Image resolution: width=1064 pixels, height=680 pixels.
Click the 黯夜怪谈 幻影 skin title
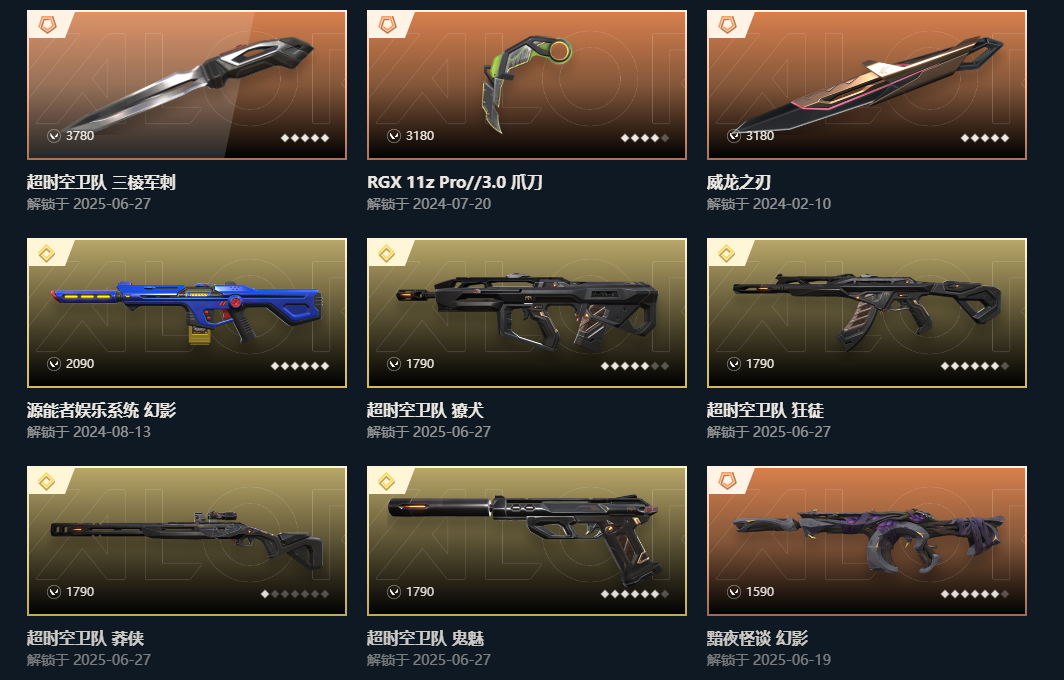click(x=757, y=638)
